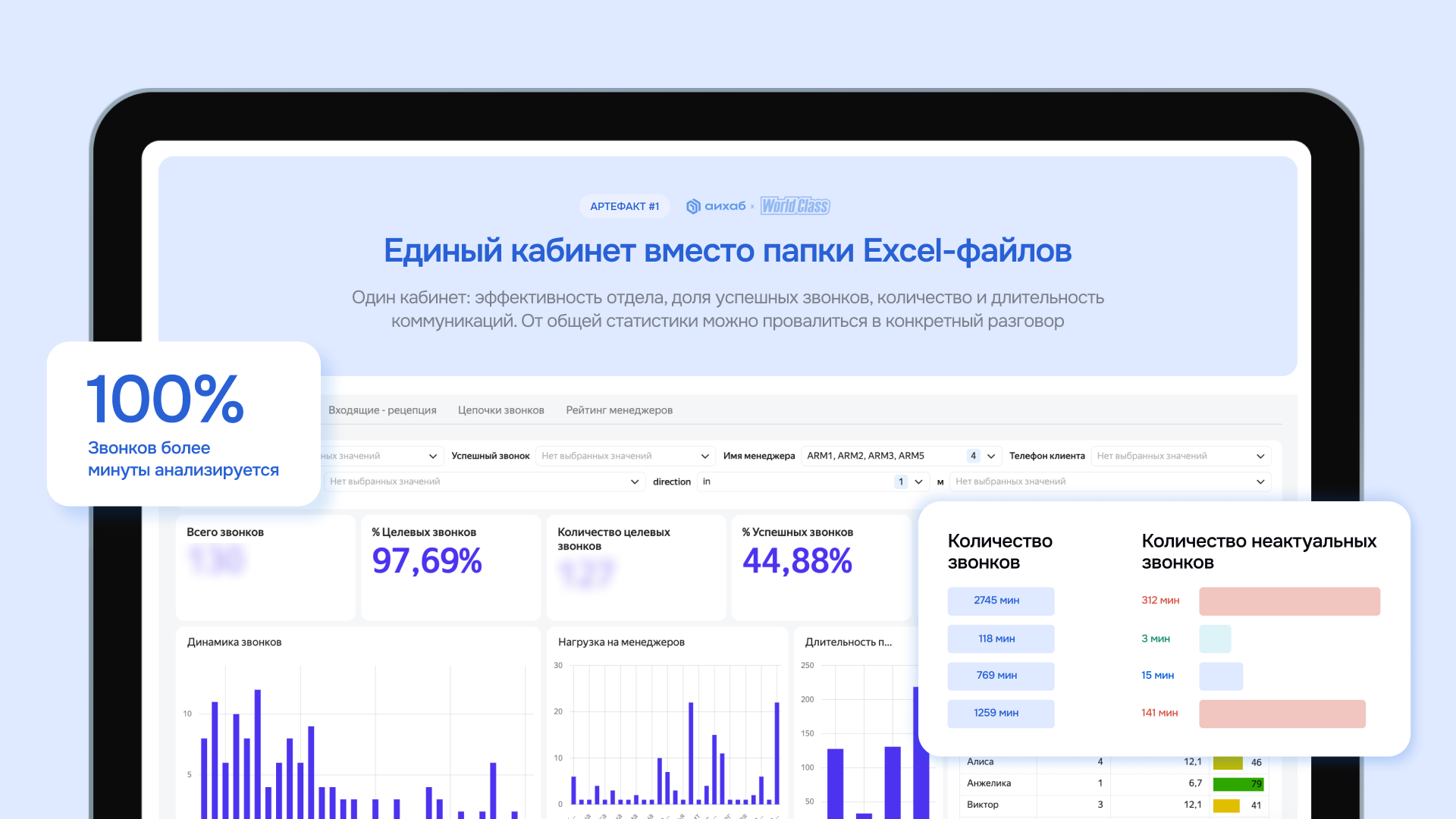Click the direction count badge 1
1456x819 pixels.
901,482
